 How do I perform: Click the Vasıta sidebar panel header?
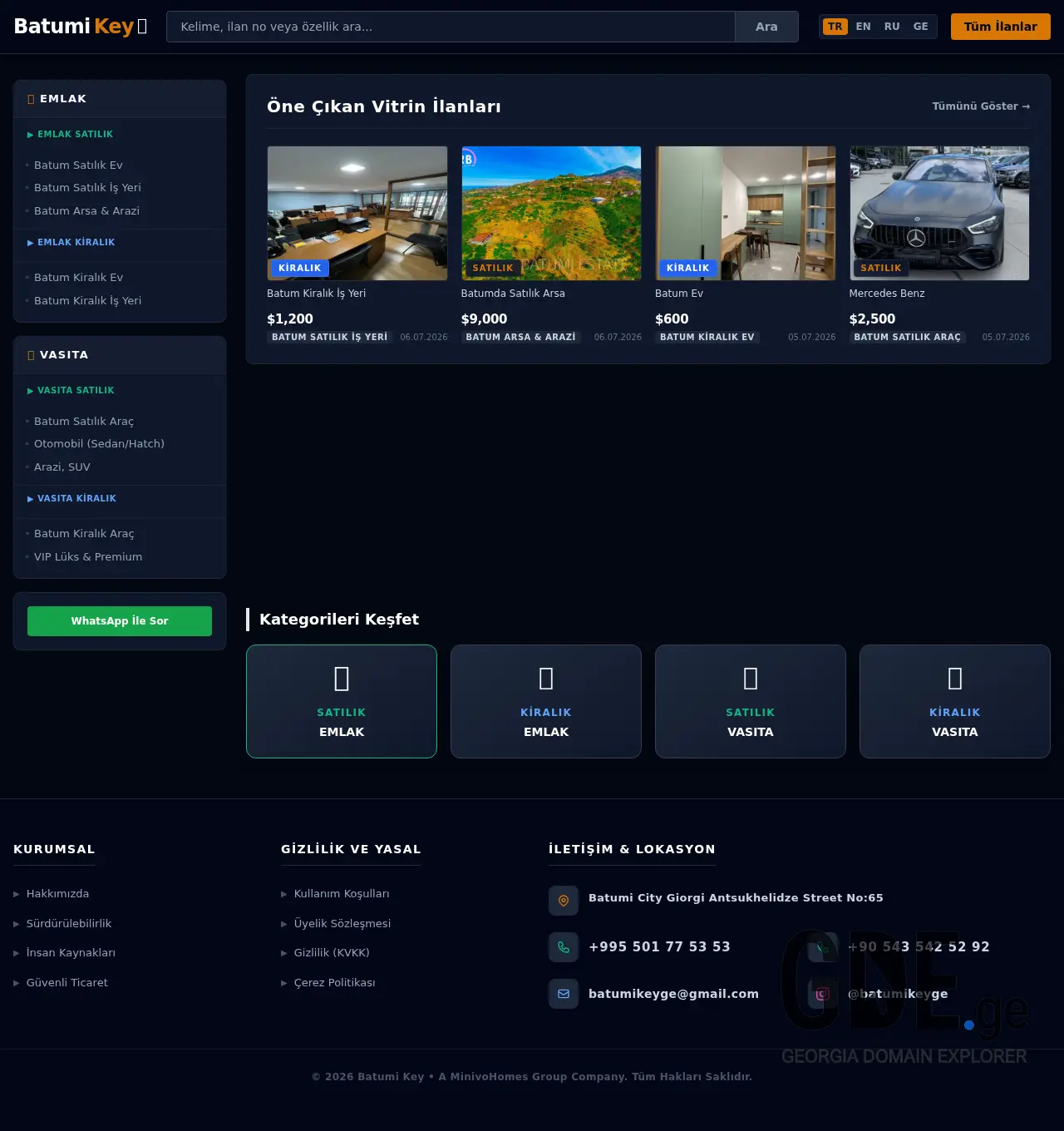click(120, 355)
